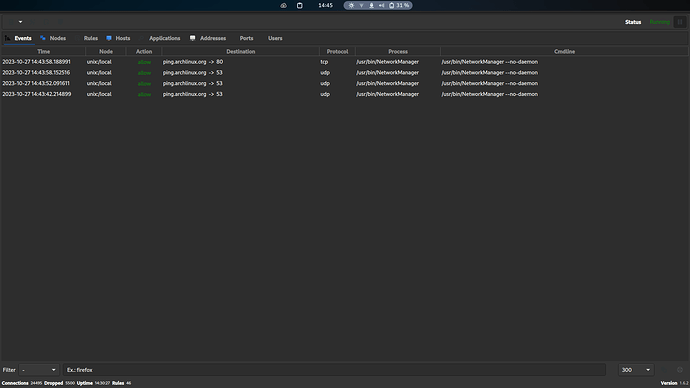Select event row timestamped 14:43:58.152516
This screenshot has width=690, height=388.
click(345, 73)
